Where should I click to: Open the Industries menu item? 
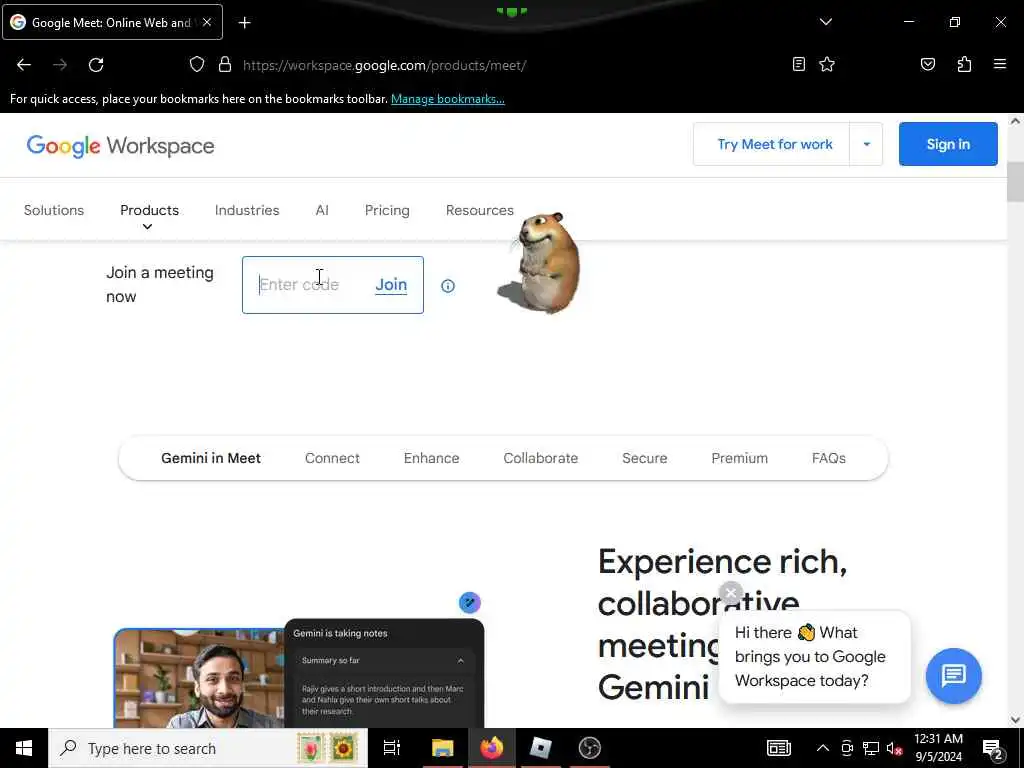coord(247,210)
